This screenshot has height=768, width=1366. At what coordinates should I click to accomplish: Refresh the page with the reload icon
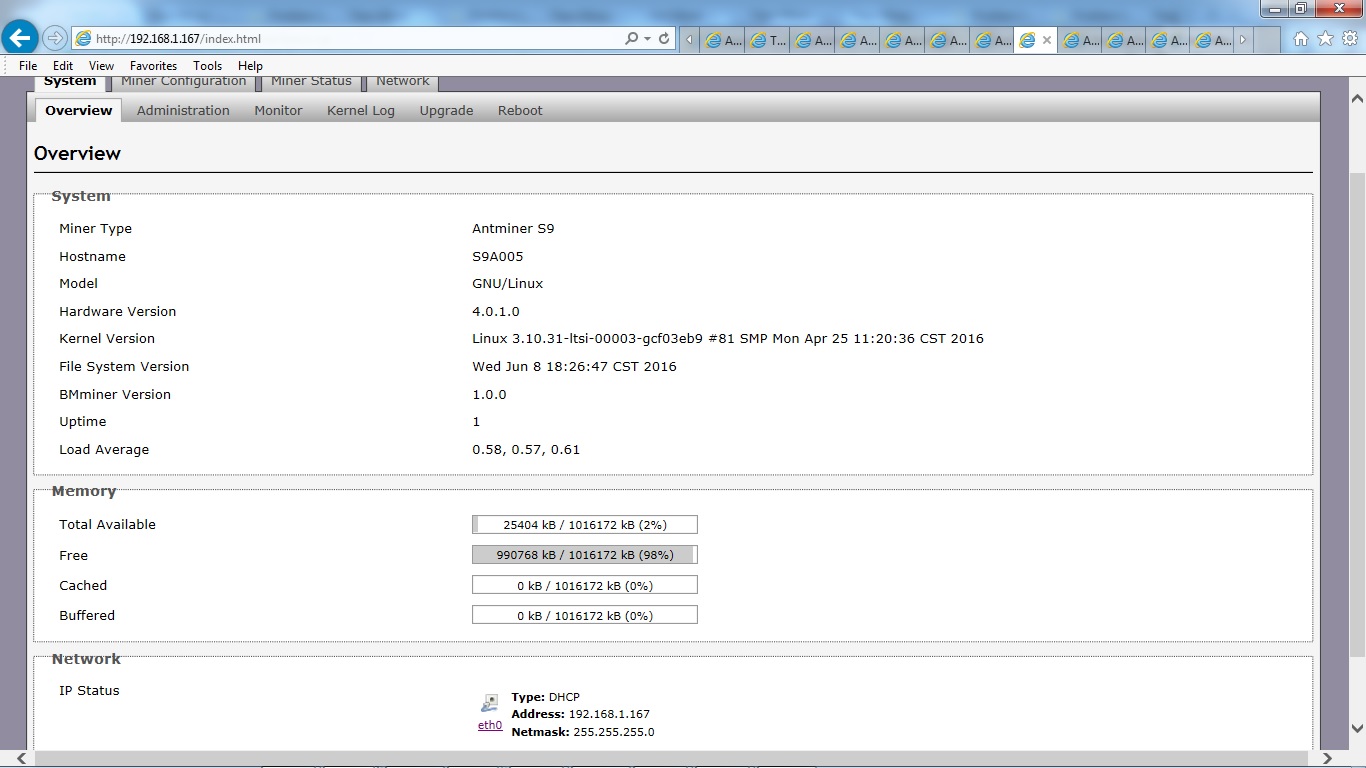pos(665,38)
